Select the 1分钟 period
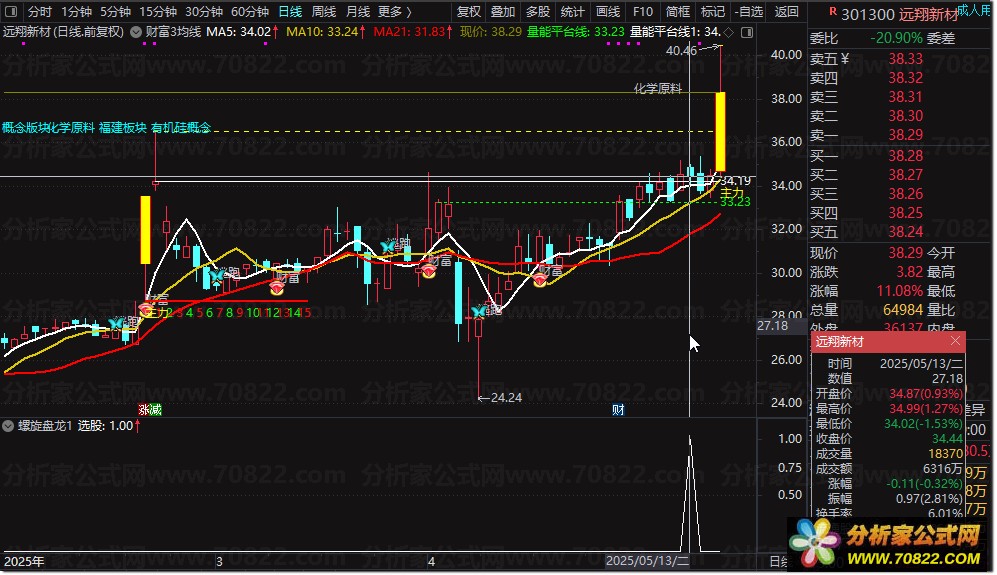 click(76, 11)
